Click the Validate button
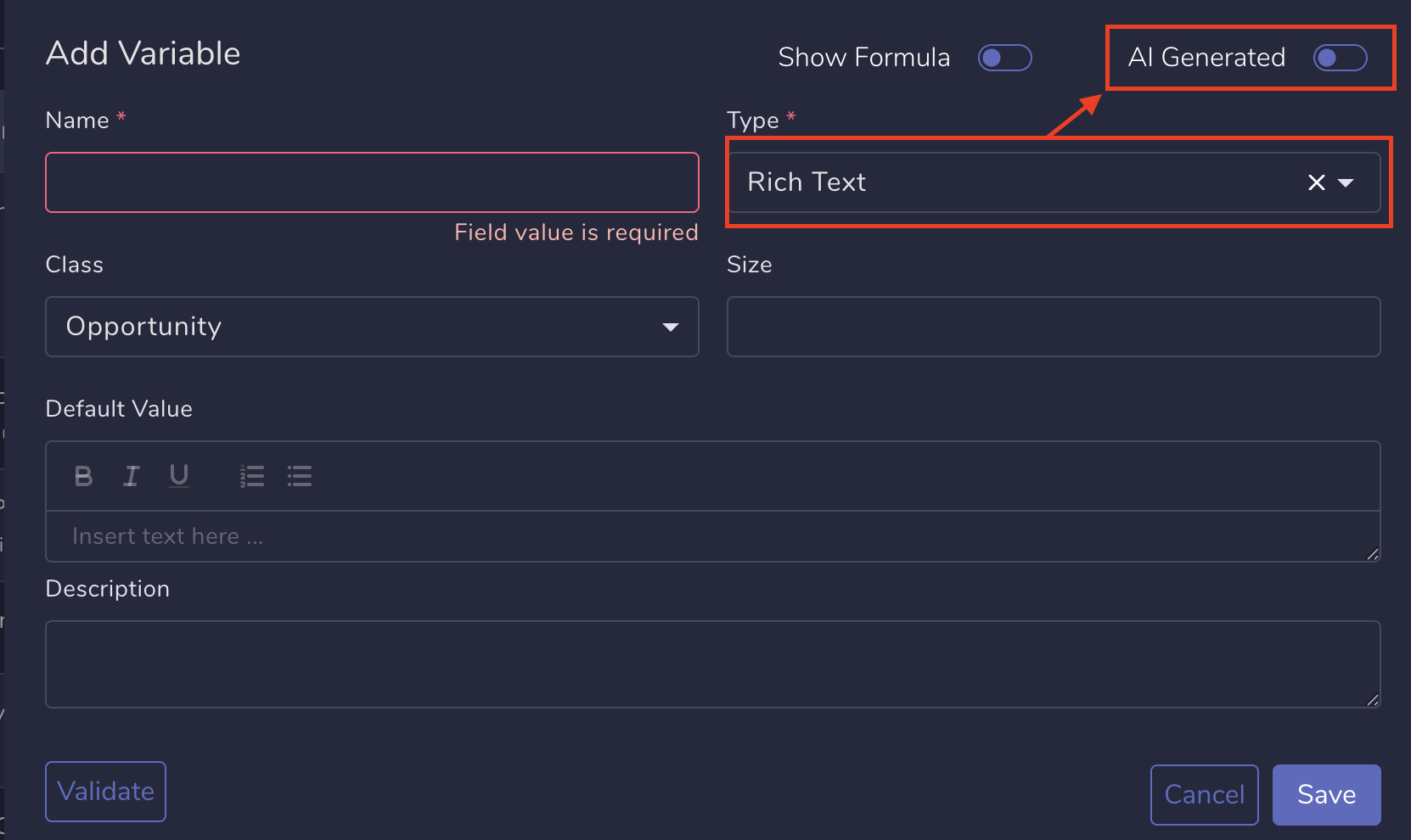Viewport: 1411px width, 840px height. [x=104, y=791]
